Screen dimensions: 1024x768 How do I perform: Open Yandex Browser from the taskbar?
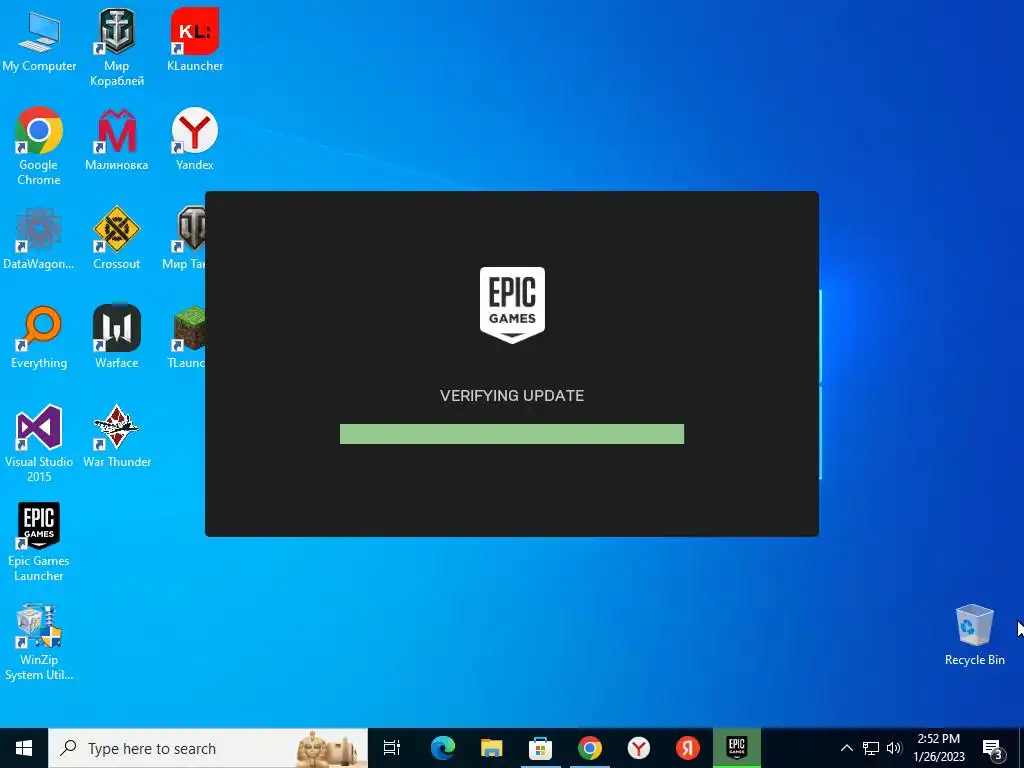pyautogui.click(x=638, y=748)
